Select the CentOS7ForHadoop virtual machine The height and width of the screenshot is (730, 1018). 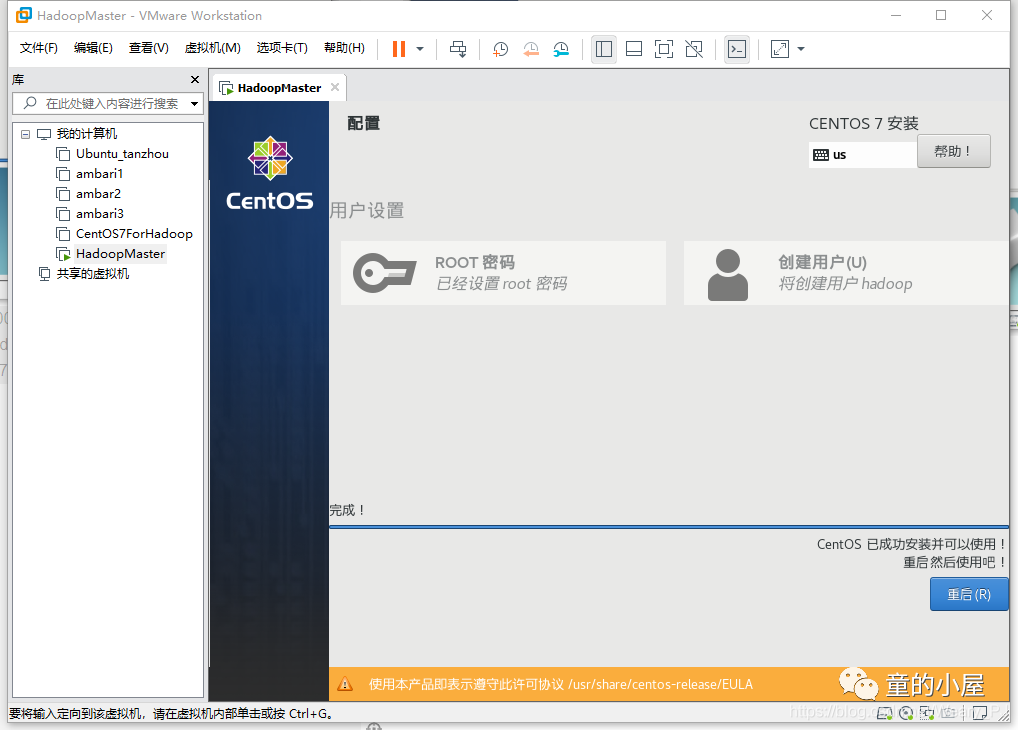(134, 234)
